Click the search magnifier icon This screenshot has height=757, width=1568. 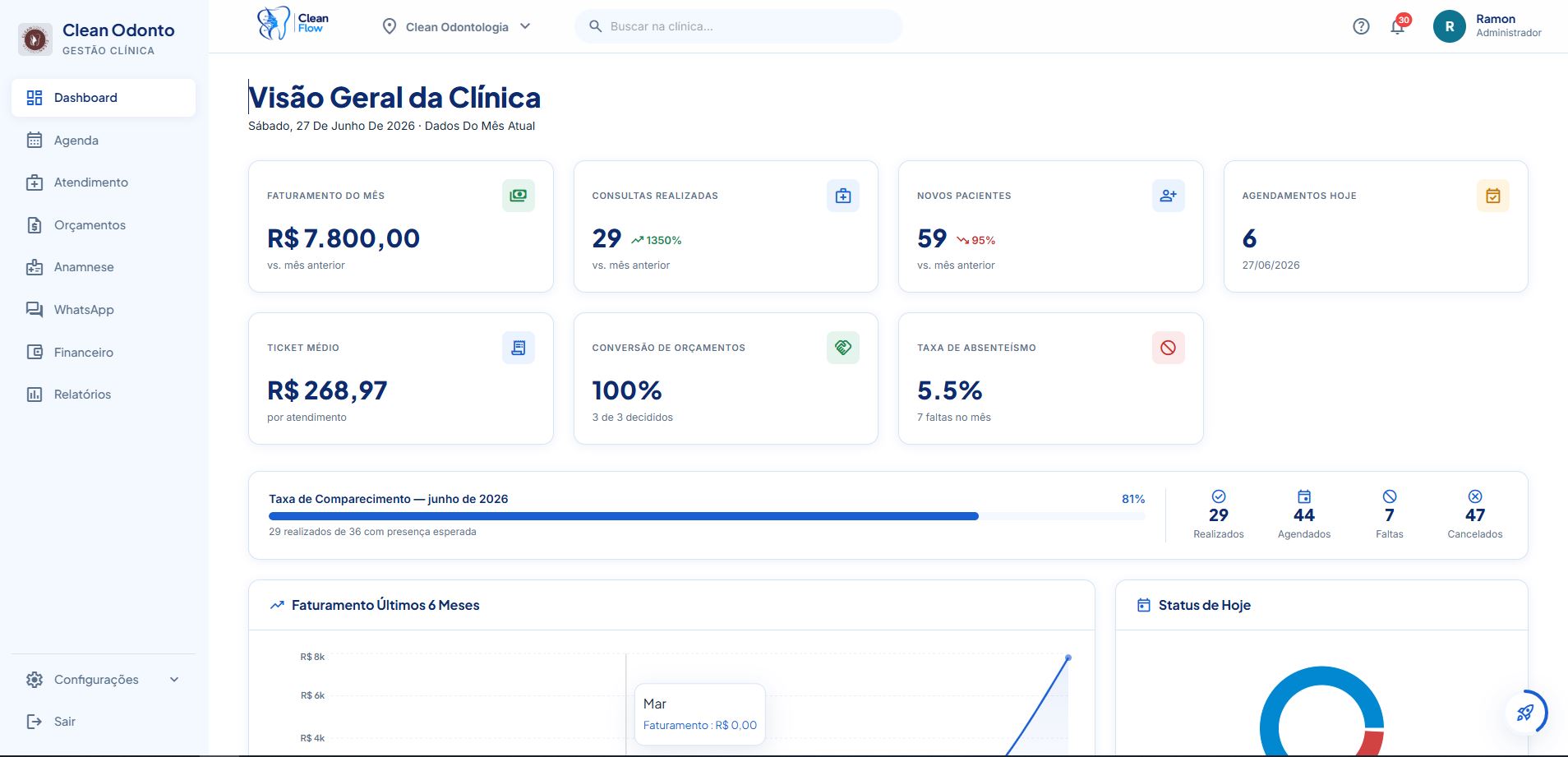(x=596, y=26)
